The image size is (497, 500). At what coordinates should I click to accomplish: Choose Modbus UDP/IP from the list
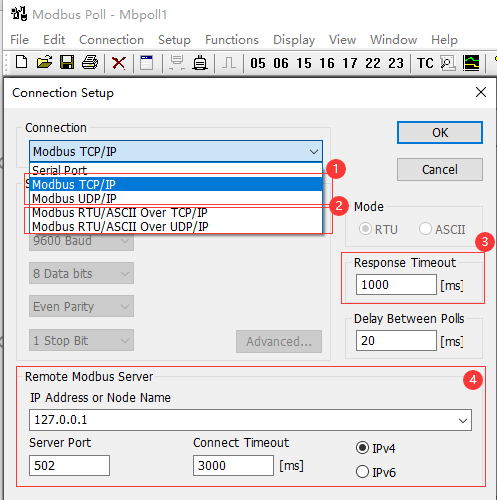click(x=176, y=198)
